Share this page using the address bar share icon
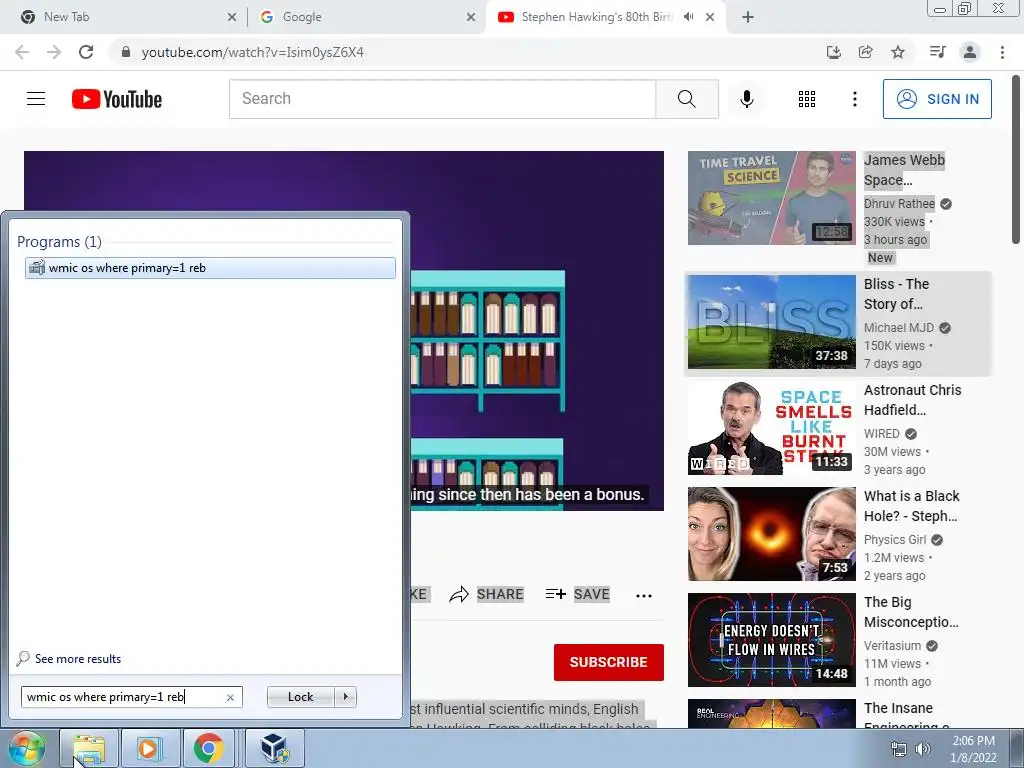This screenshot has width=1024, height=768. tap(865, 52)
